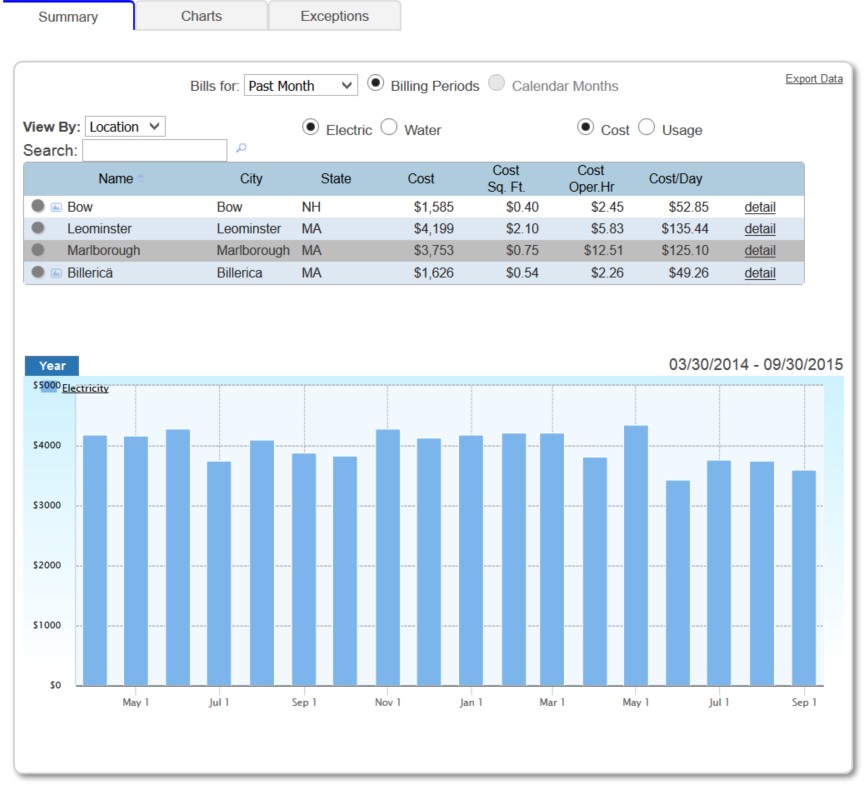Image resolution: width=866 pixels, height=788 pixels.
Task: Enable the Billing Periods option
Action: (x=374, y=85)
